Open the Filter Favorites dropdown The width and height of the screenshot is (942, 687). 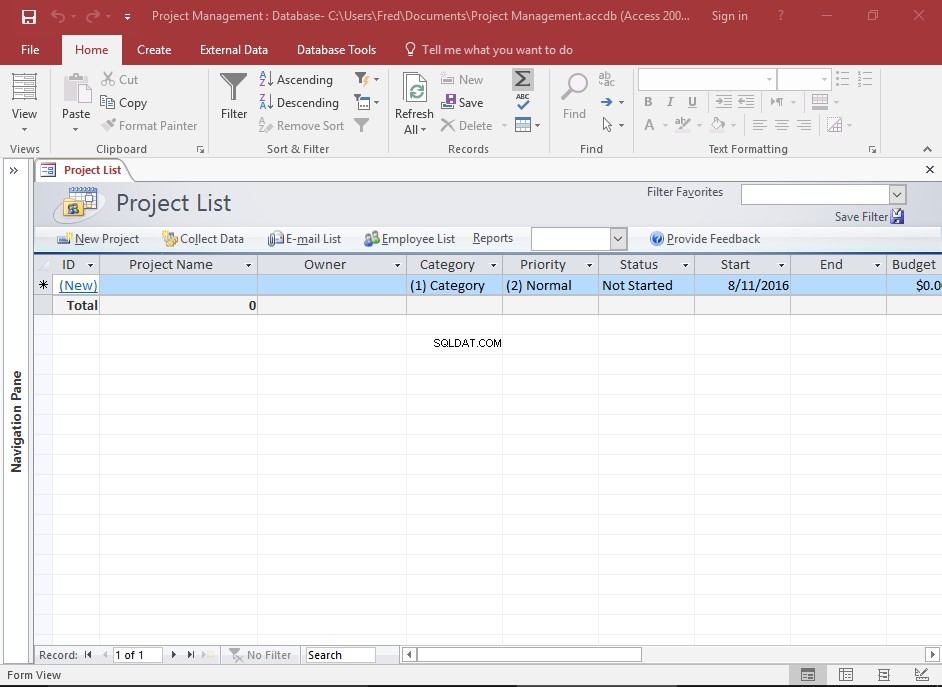click(898, 195)
